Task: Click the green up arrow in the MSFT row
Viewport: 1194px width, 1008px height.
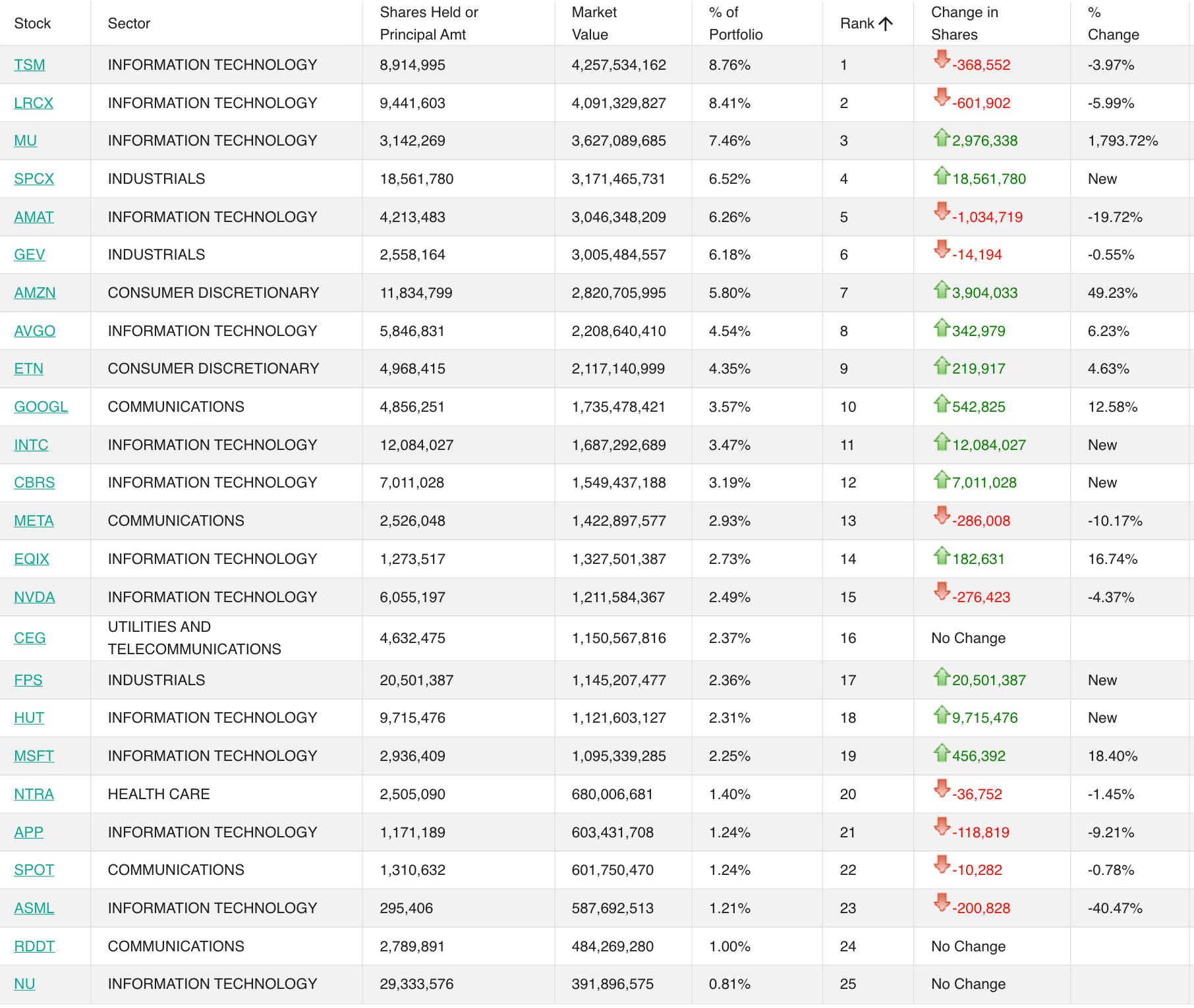Action: (942, 752)
